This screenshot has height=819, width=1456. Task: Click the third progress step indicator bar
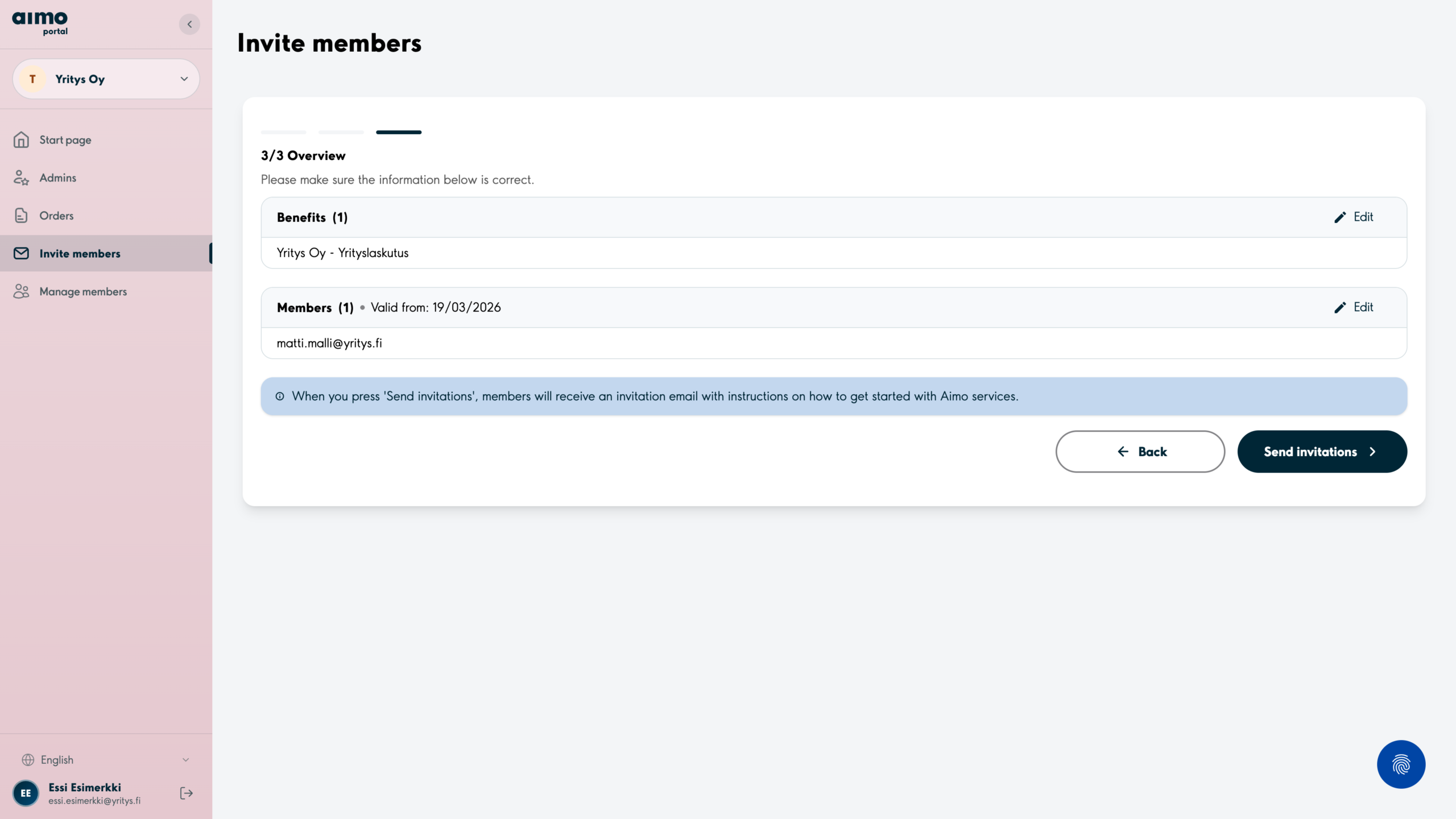coord(399,132)
